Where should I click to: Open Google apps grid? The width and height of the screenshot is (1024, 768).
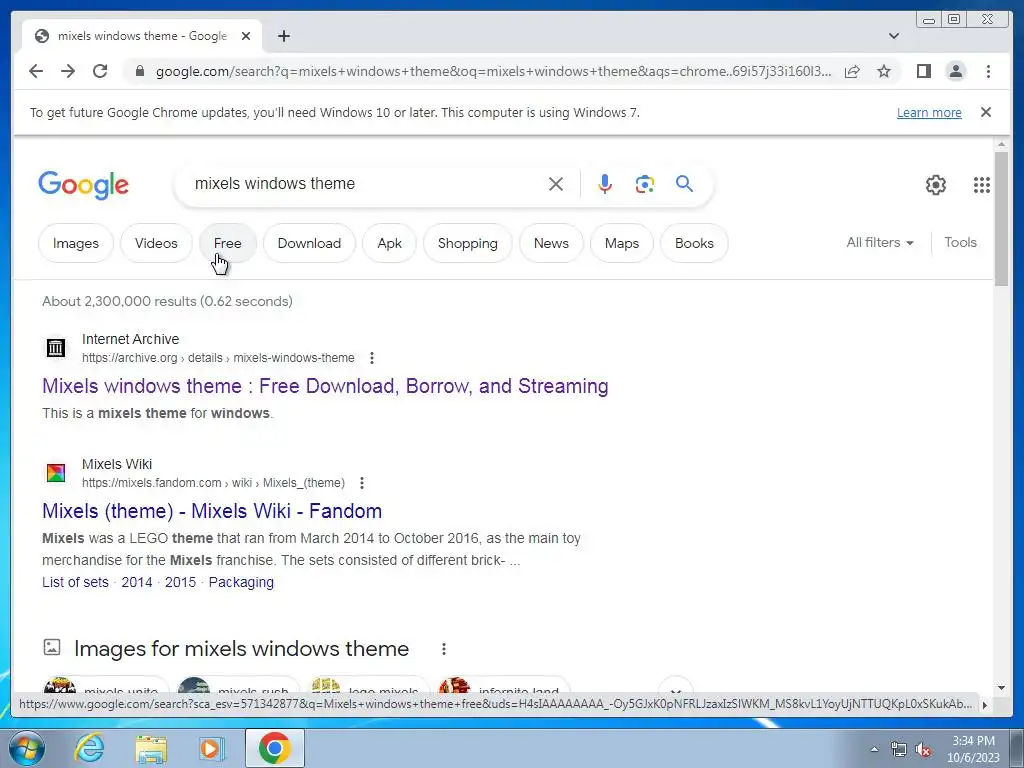tap(982, 185)
